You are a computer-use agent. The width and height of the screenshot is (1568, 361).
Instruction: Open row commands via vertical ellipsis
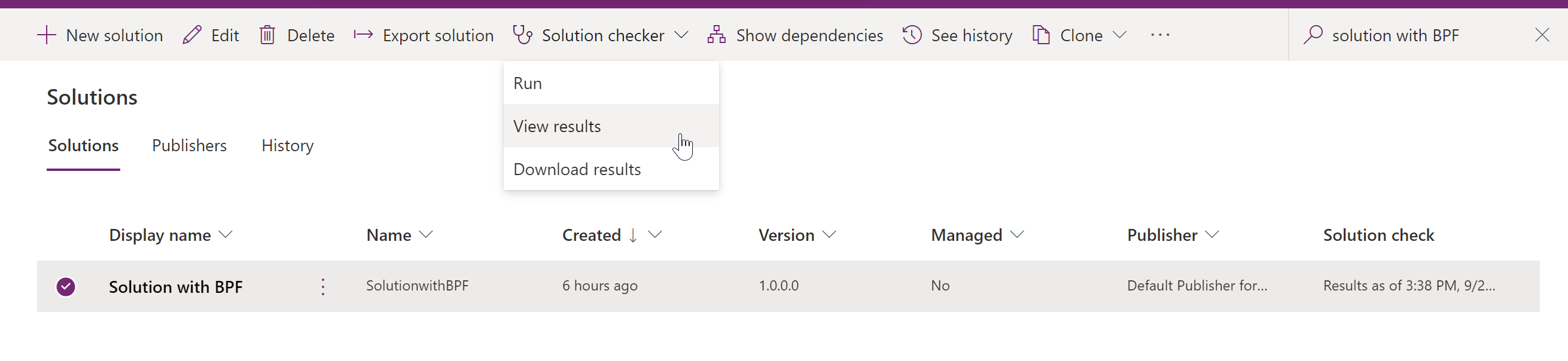(x=322, y=286)
